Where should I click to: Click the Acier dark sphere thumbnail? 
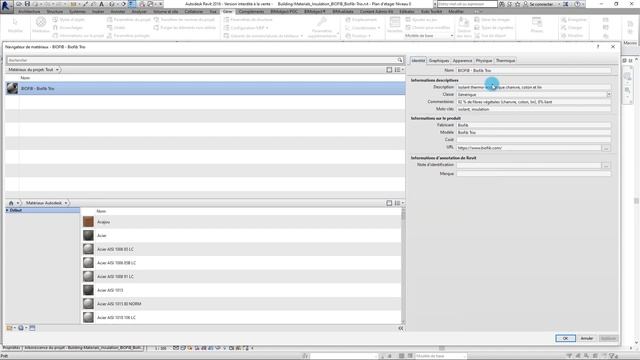point(88,236)
